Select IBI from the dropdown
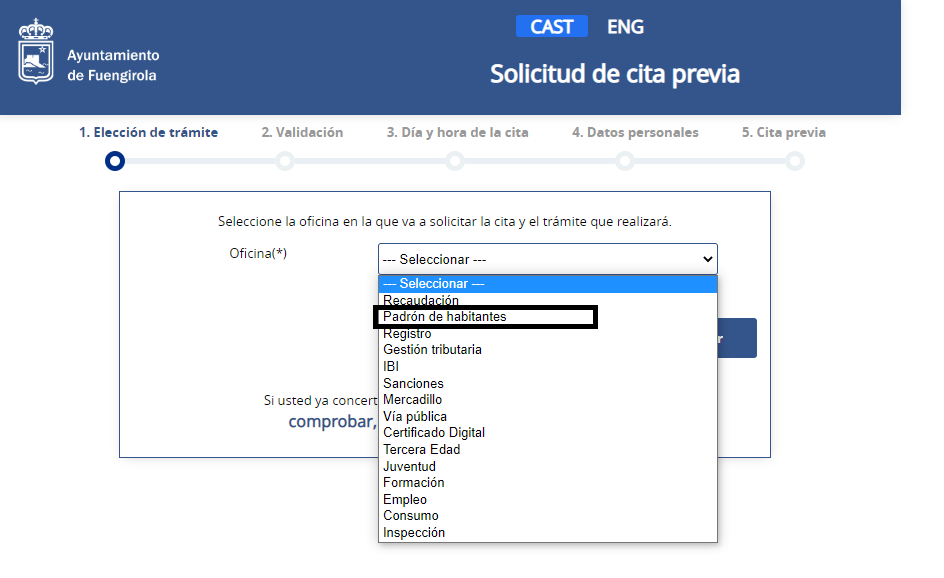The width and height of the screenshot is (944, 578). (391, 367)
